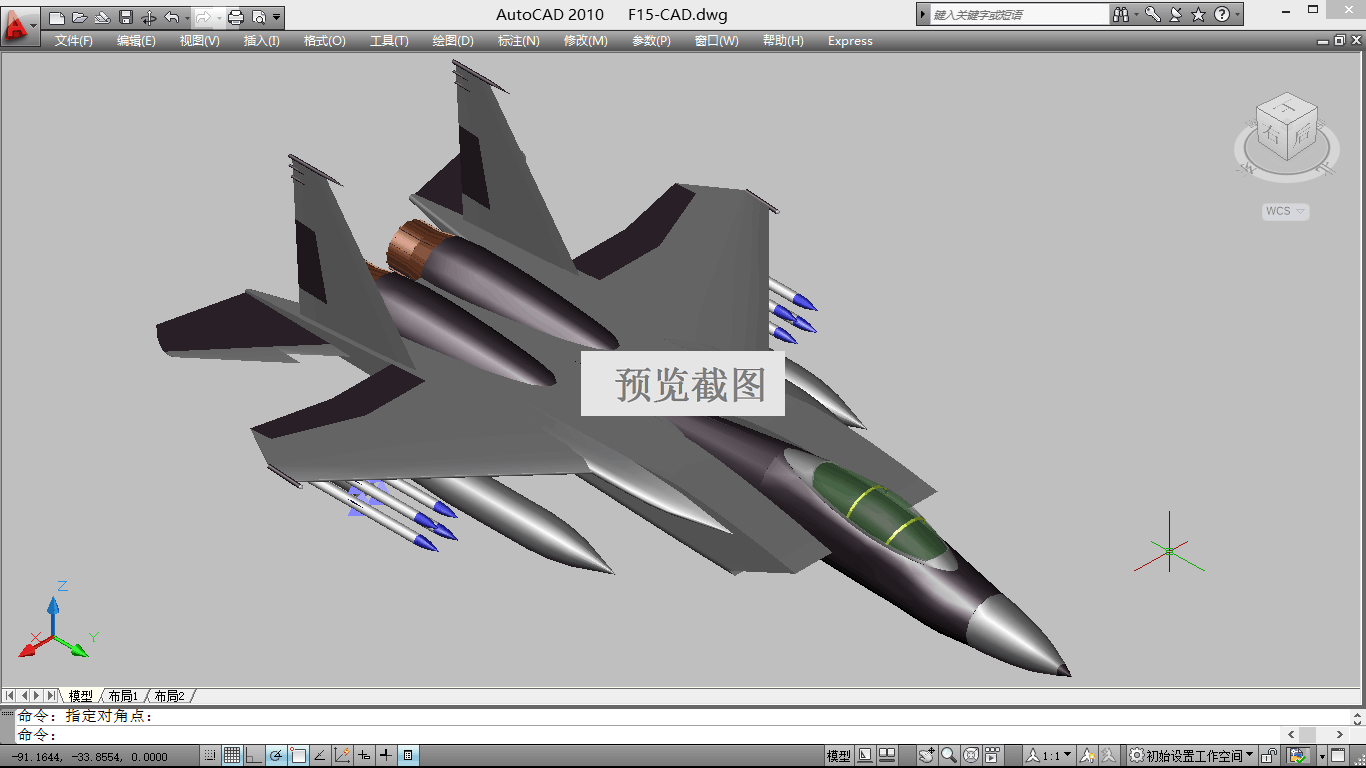Click the Zoom magnifier icon in status bar
Screen dimensions: 1366x768
click(949, 756)
